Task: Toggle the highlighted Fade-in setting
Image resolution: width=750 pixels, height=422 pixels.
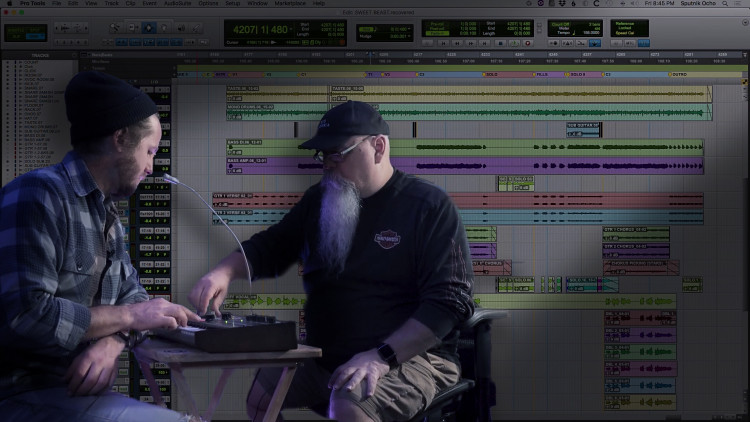Action: (x=437, y=33)
